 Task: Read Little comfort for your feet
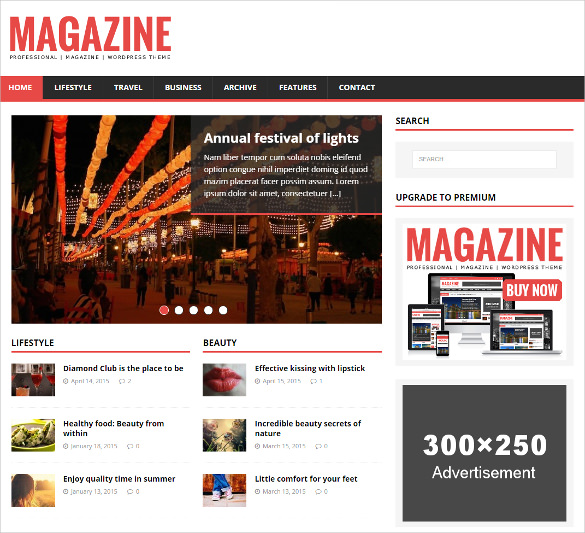pos(306,479)
